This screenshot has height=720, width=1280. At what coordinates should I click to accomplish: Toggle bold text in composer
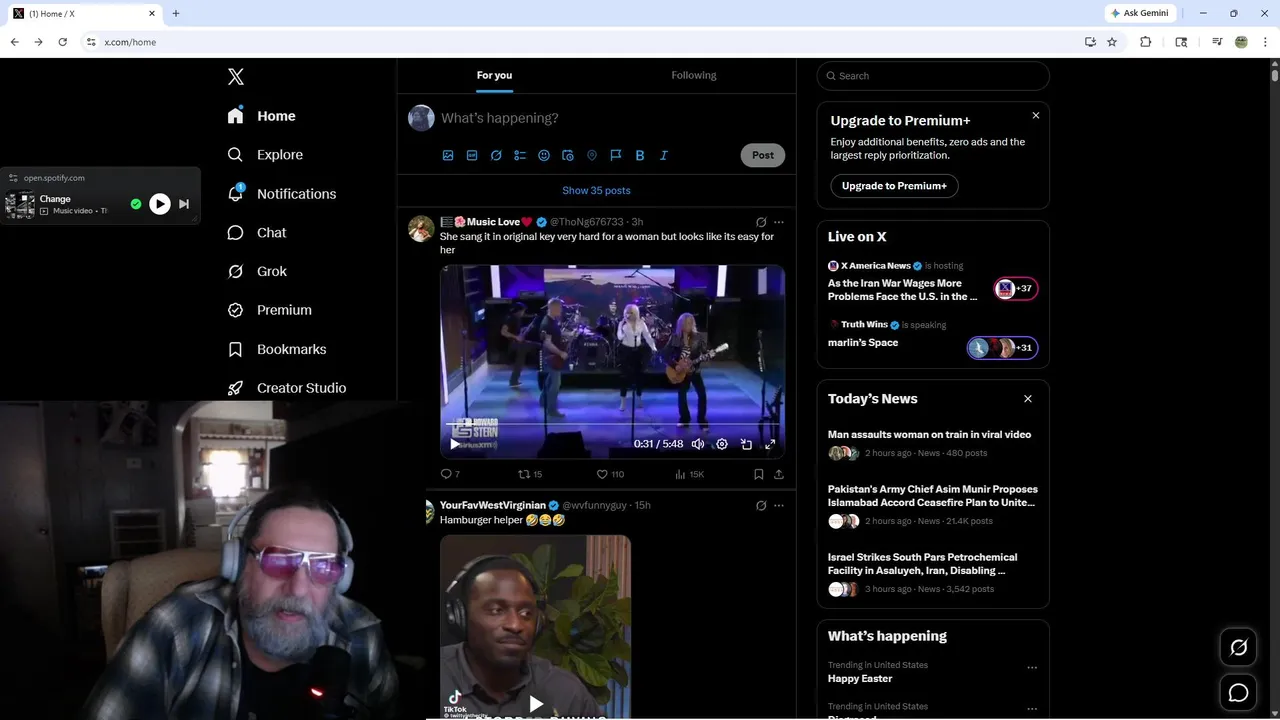640,155
